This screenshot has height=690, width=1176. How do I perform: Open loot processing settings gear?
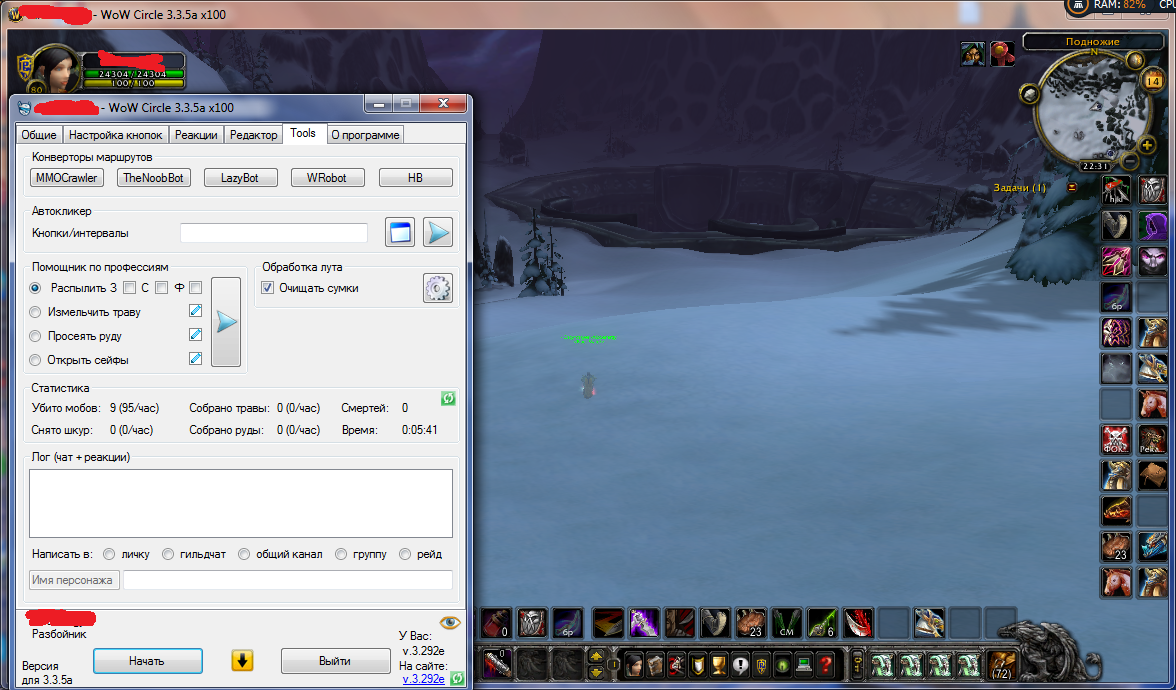[x=437, y=288]
